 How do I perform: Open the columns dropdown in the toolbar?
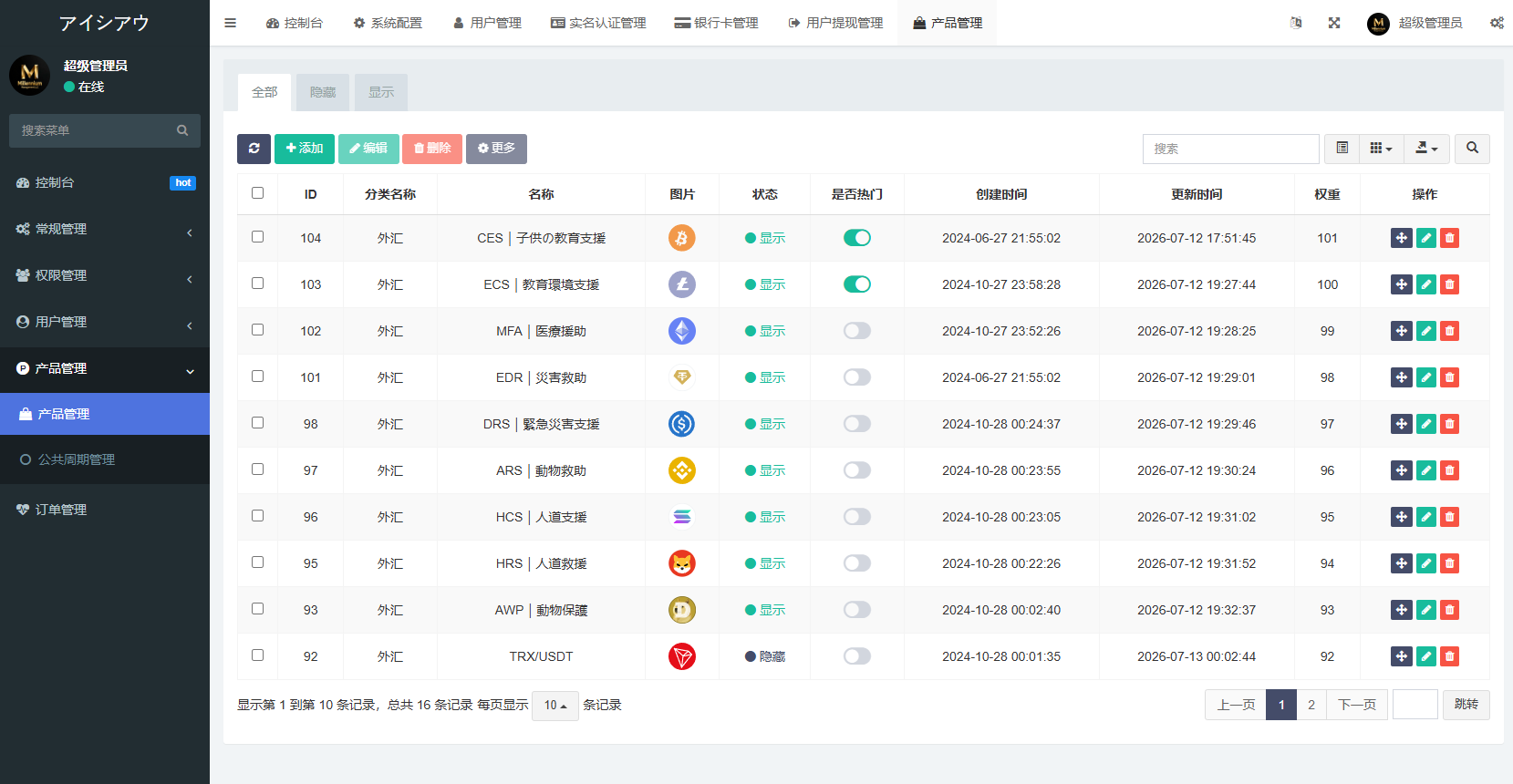click(1382, 149)
